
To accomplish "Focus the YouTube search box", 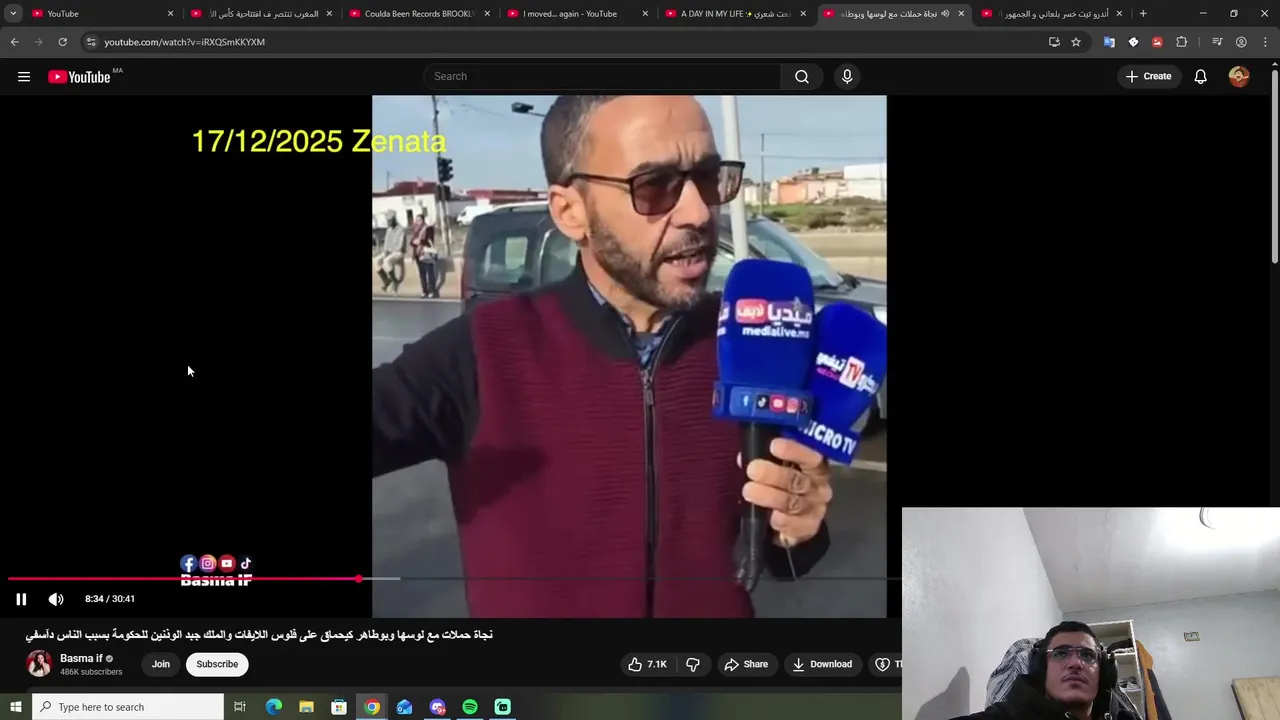I will (602, 77).
